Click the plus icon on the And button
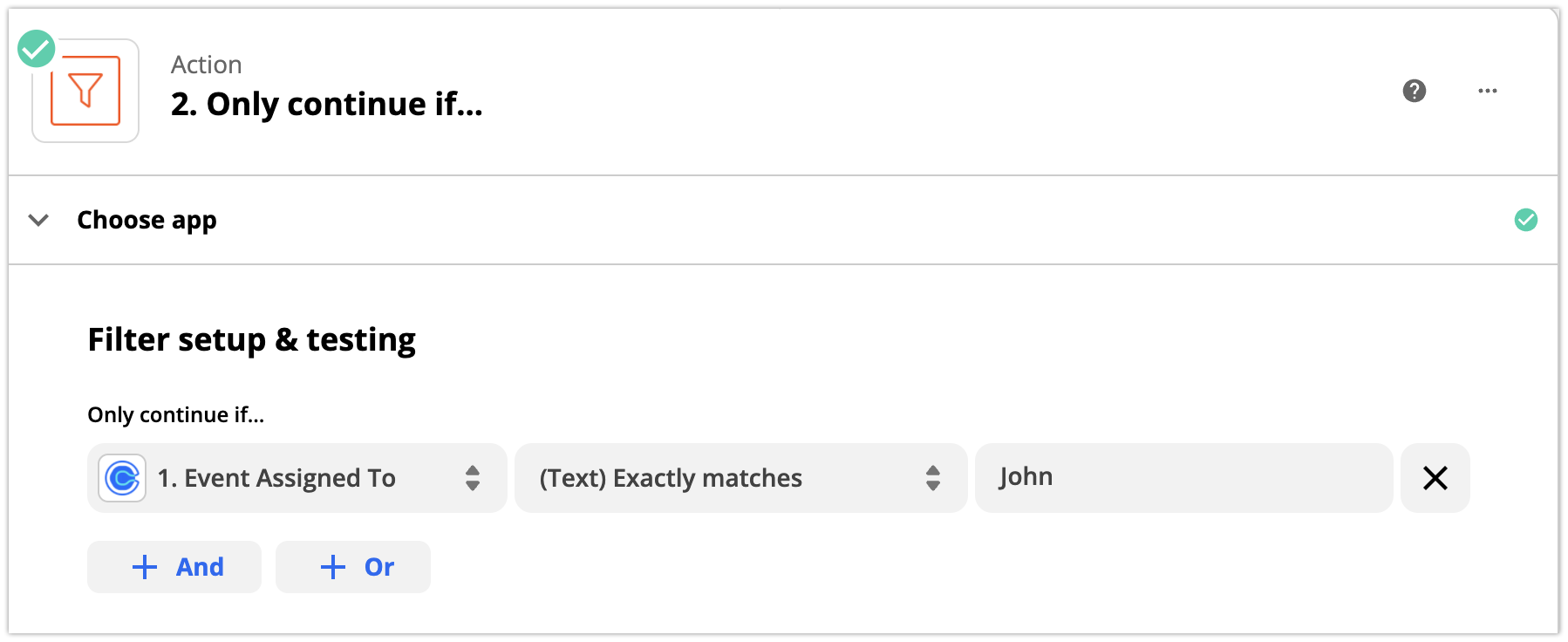The height and width of the screenshot is (642, 1568). (145, 567)
